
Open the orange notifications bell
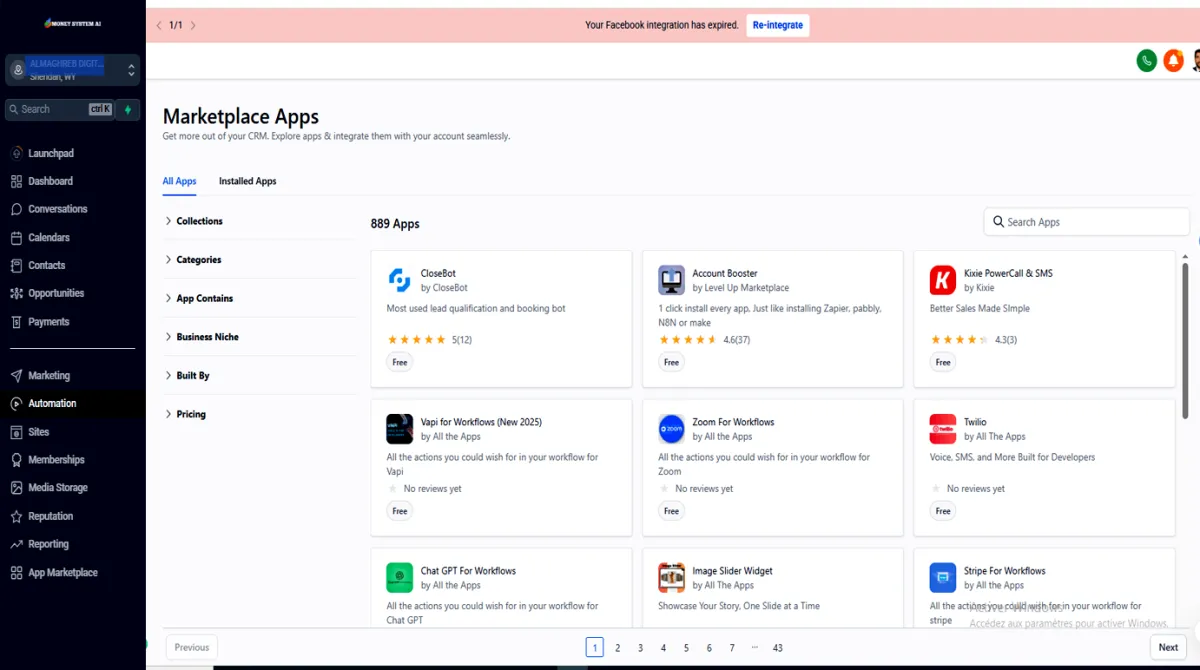click(x=1173, y=61)
